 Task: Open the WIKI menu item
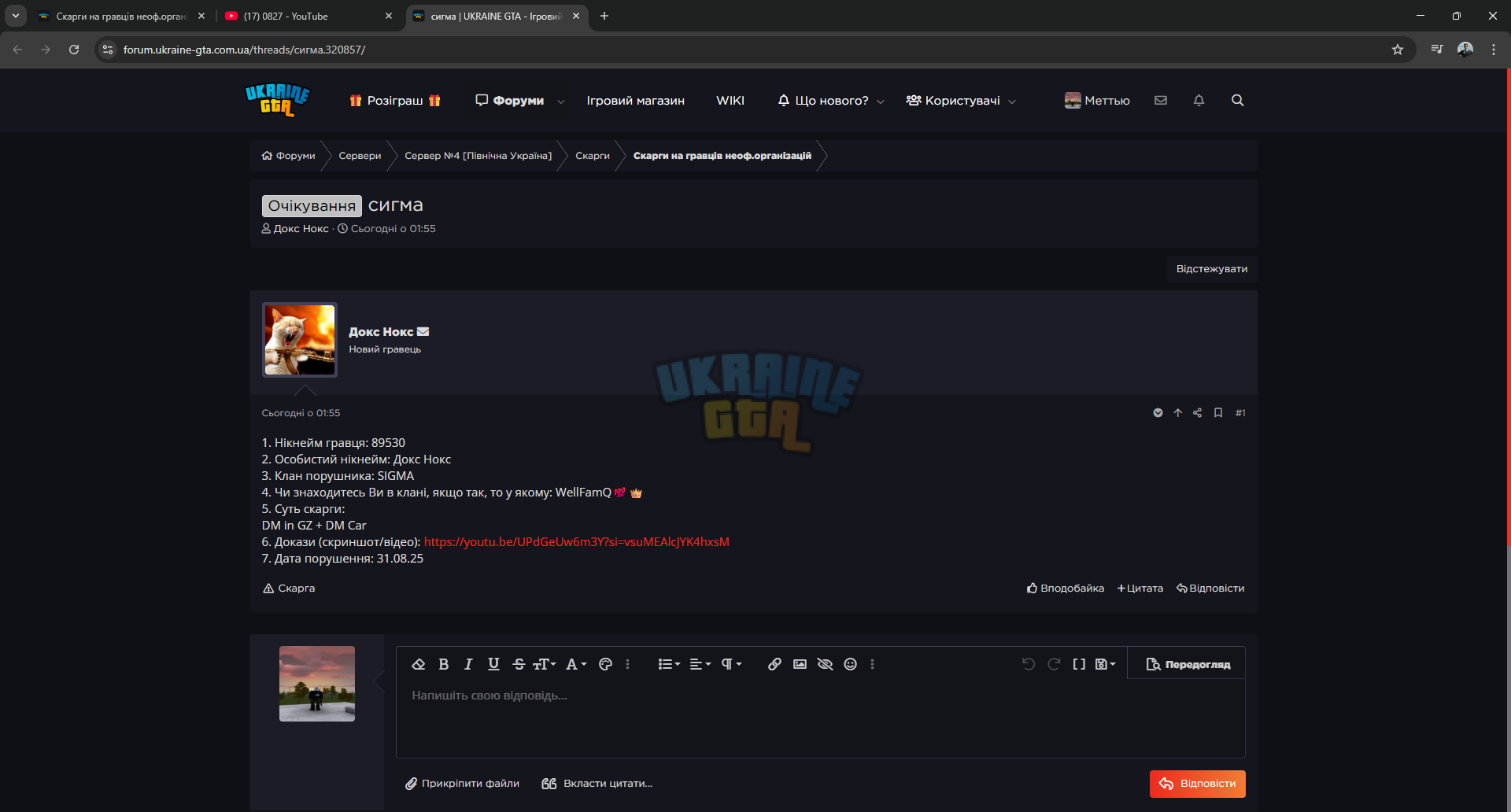click(730, 101)
